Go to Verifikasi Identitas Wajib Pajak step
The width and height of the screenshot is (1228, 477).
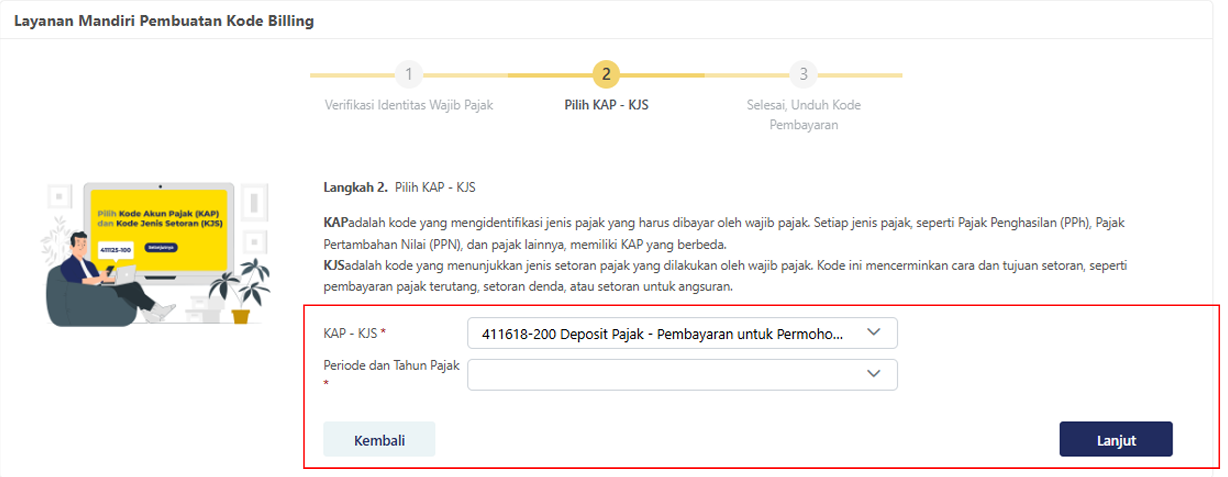(409, 104)
